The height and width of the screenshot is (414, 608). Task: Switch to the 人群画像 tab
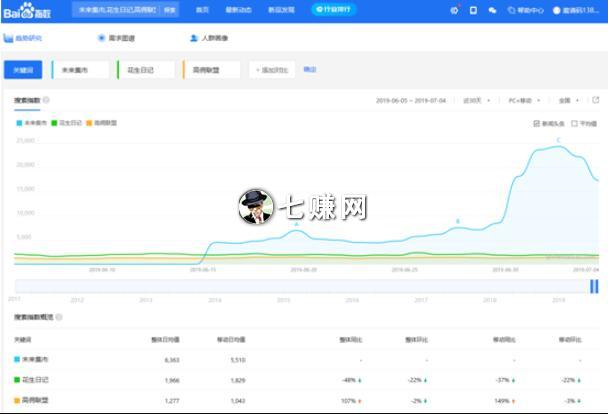tap(209, 38)
